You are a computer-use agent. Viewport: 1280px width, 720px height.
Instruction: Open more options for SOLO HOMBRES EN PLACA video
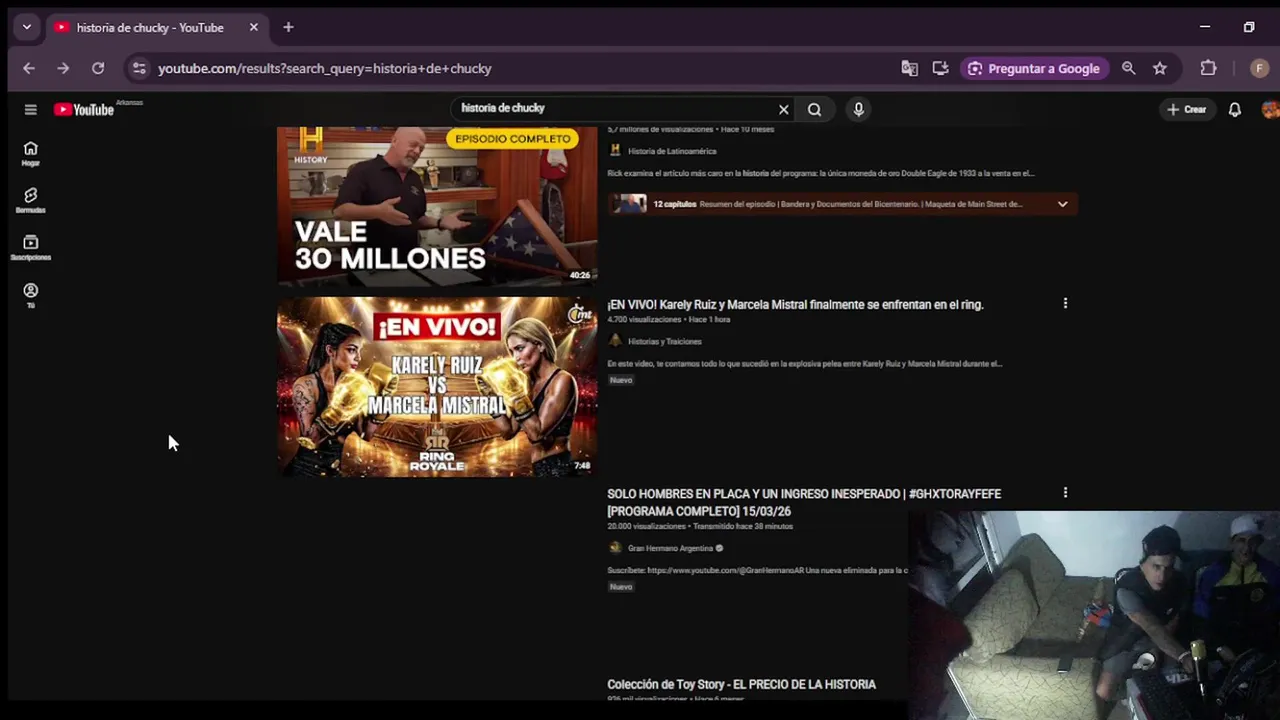pyautogui.click(x=1065, y=493)
